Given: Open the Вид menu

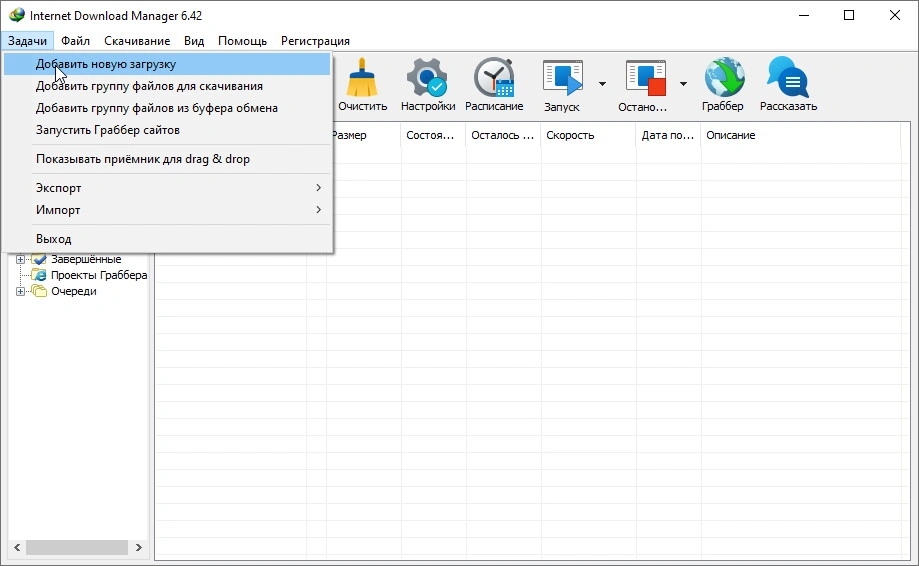Looking at the screenshot, I should (x=193, y=40).
